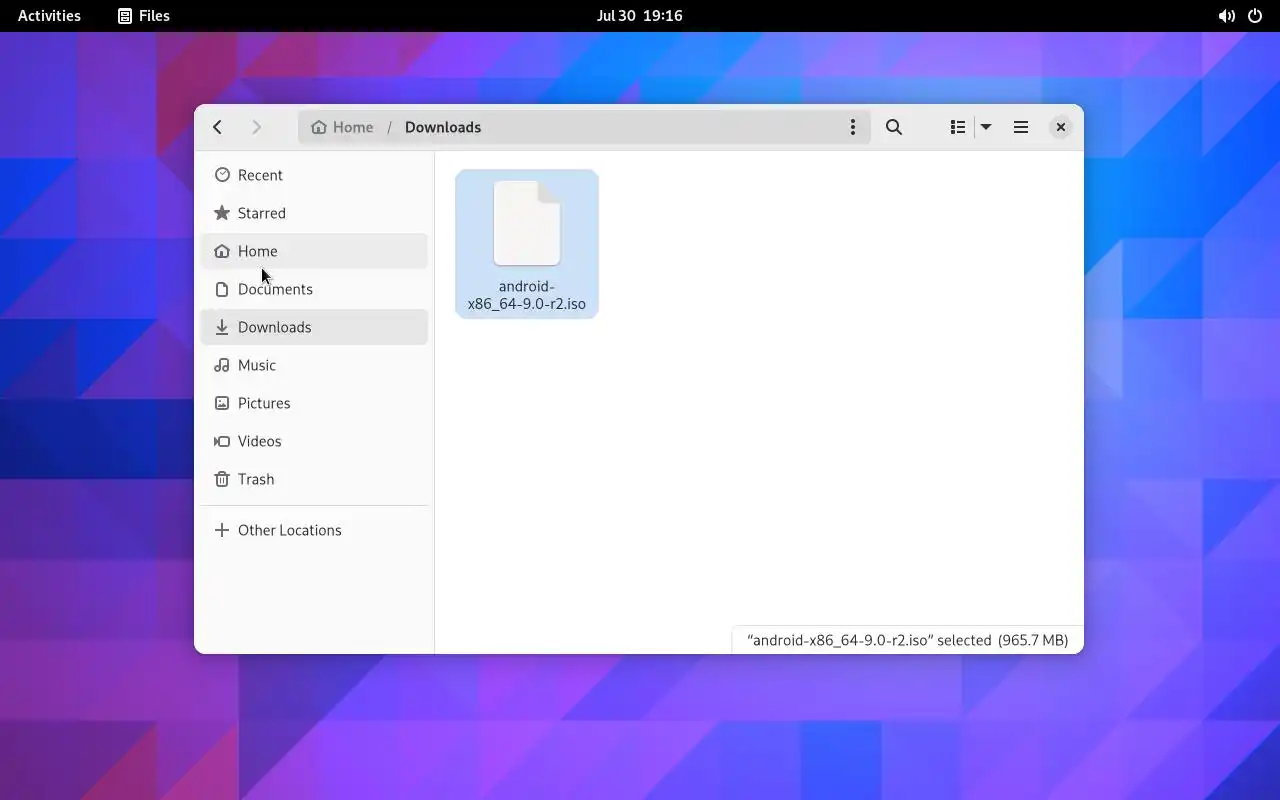Open the search magnifier in Files
This screenshot has width=1280, height=800.
(894, 127)
